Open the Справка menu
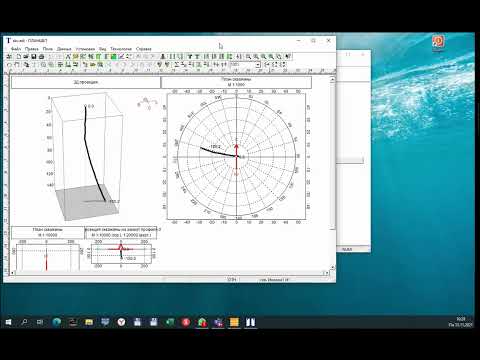Viewport: 480px width, 360px height. 144,49
